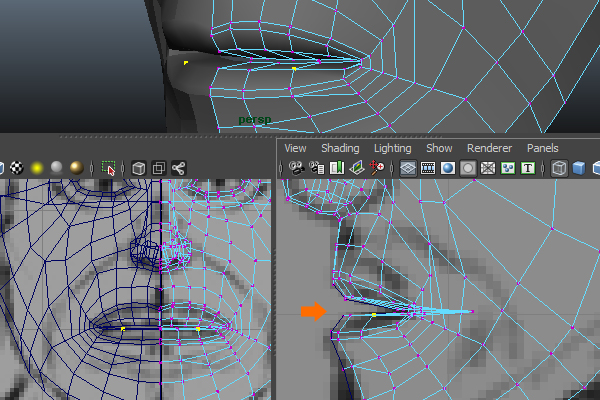
Task: Click the image plane icon
Action: [357, 168]
